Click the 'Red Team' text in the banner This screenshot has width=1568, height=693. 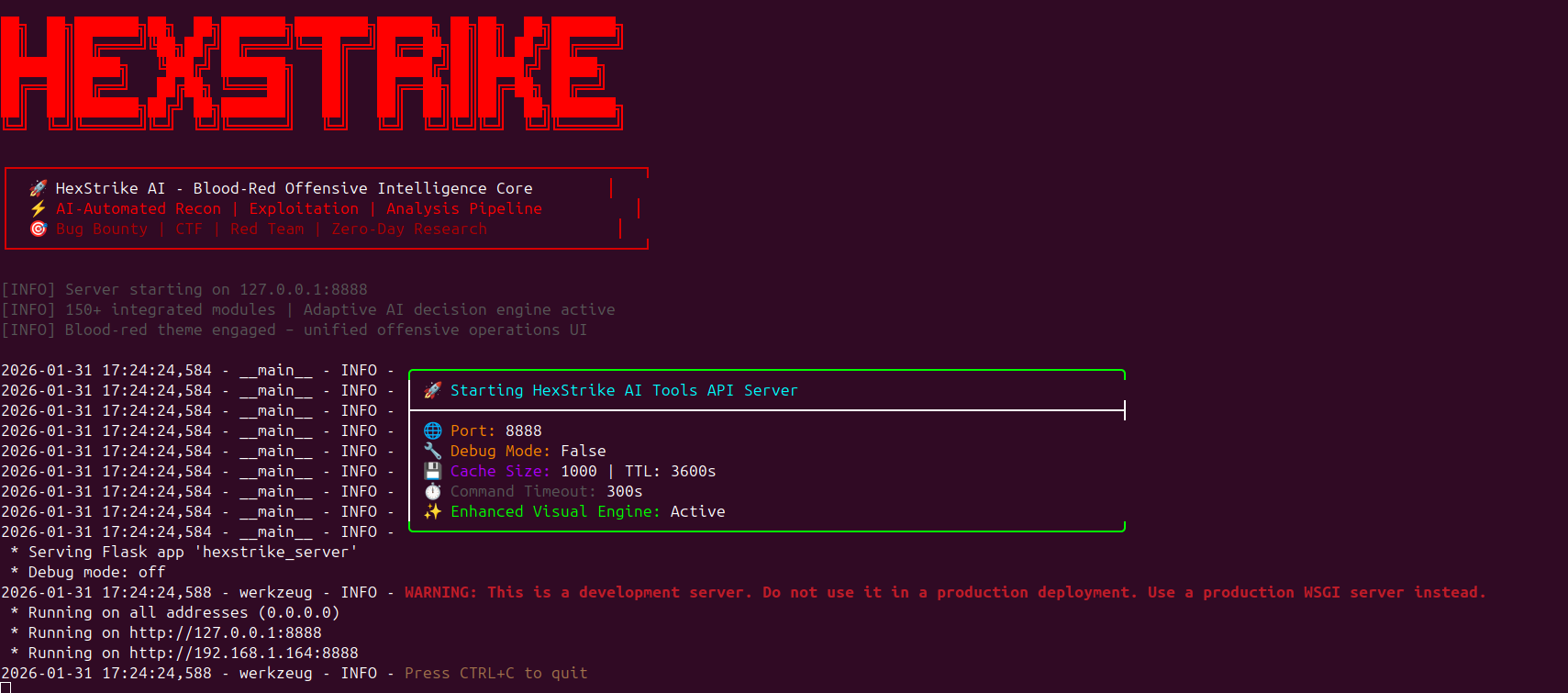[267, 229]
